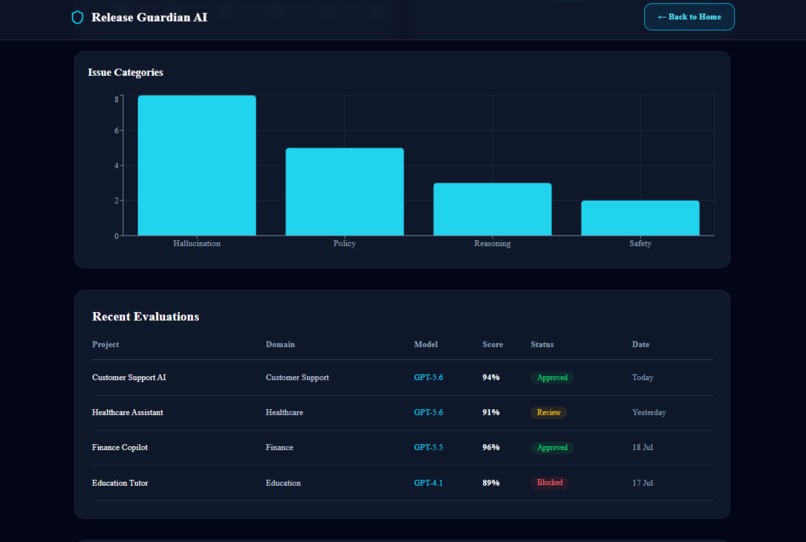Click the Hallucination axis label
This screenshot has height=542, width=806.
197,243
